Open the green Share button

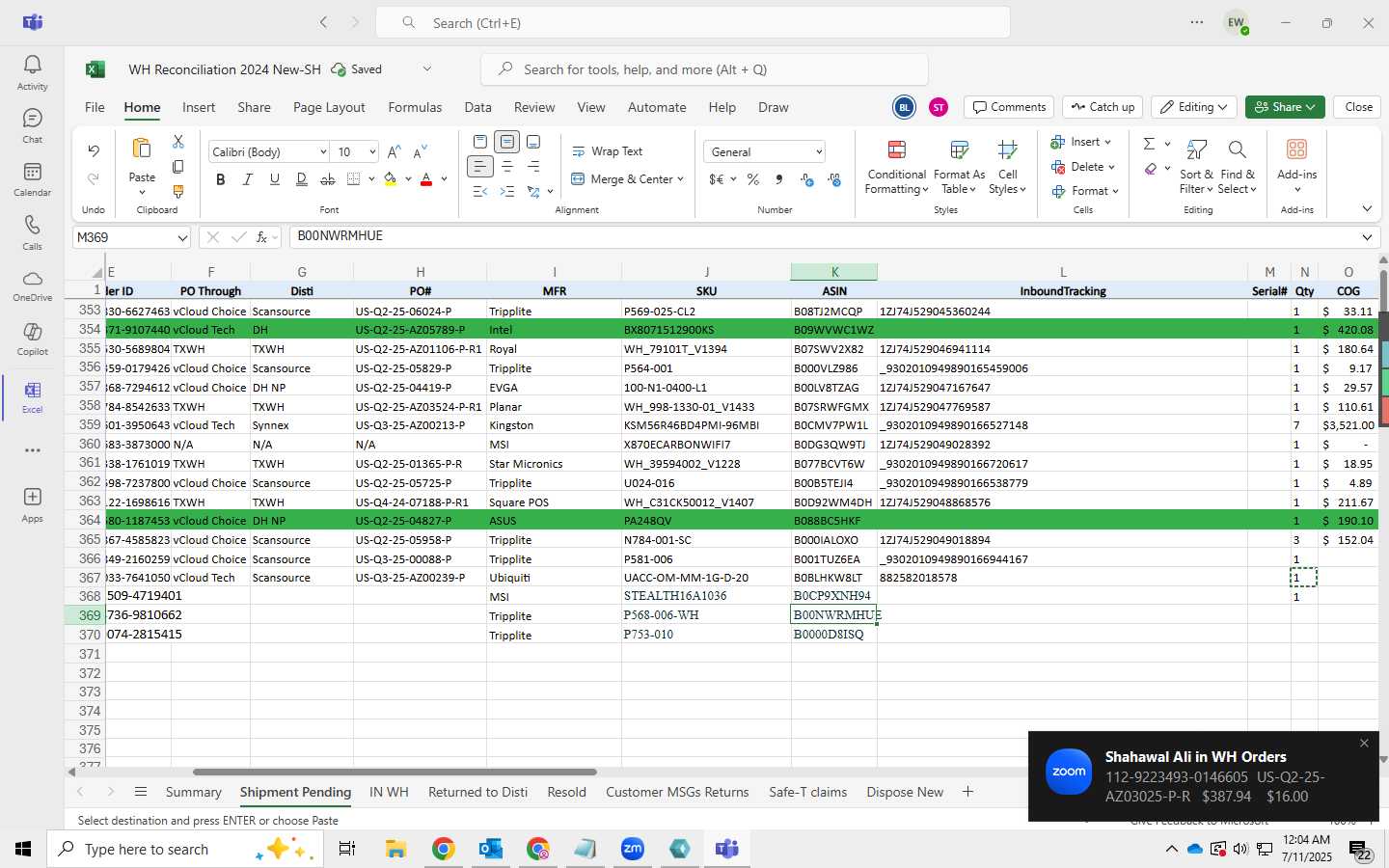pos(1284,107)
